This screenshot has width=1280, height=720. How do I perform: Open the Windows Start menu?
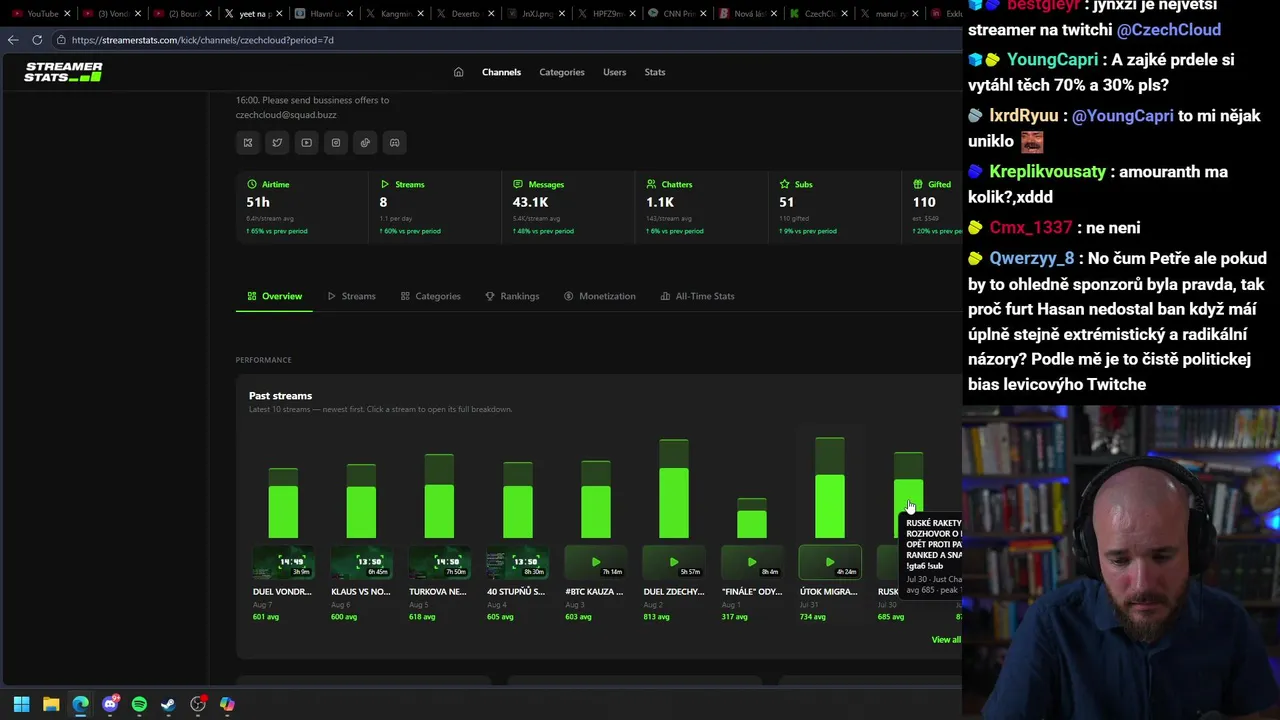tap(21, 704)
